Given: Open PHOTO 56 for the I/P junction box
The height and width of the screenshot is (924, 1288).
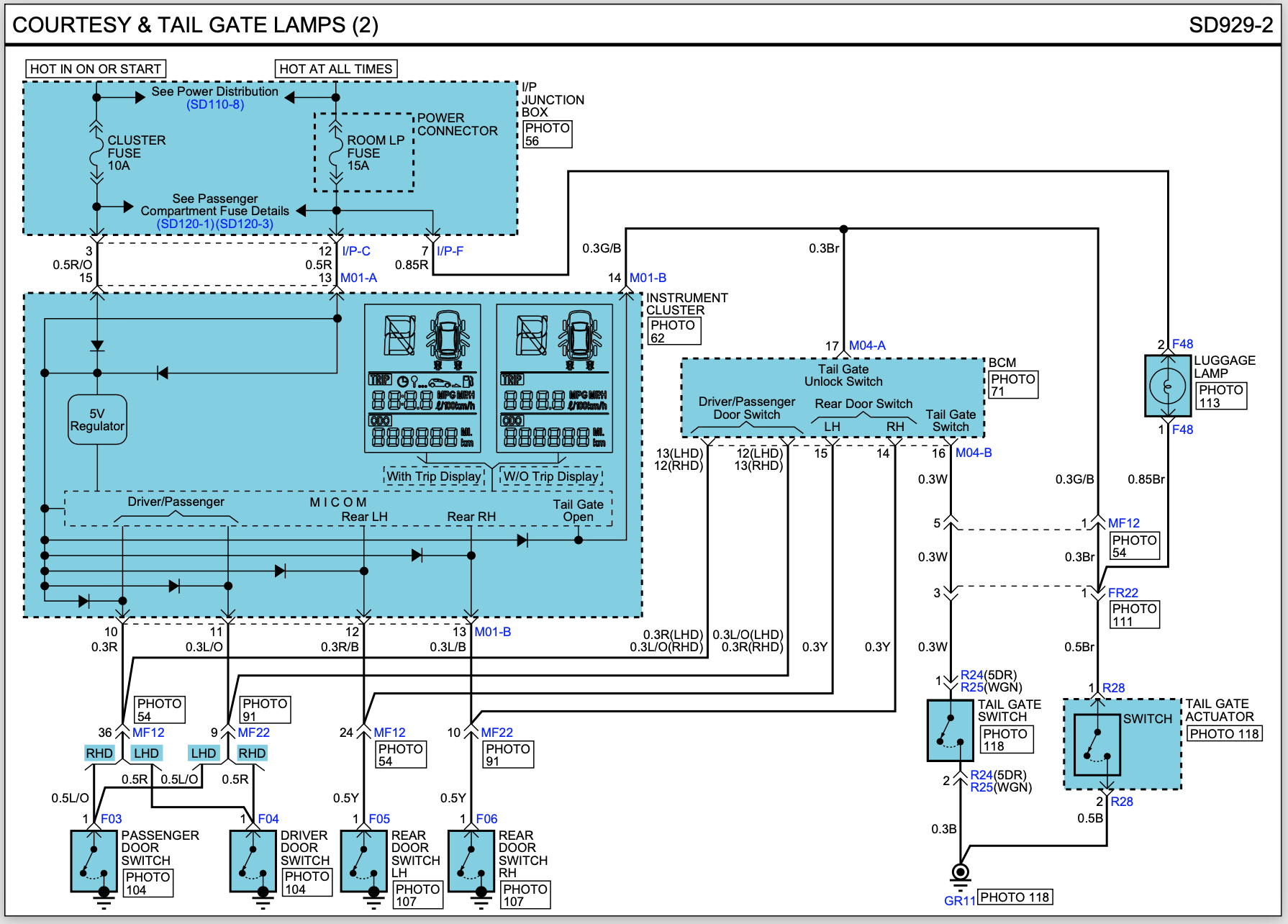Looking at the screenshot, I should [547, 135].
